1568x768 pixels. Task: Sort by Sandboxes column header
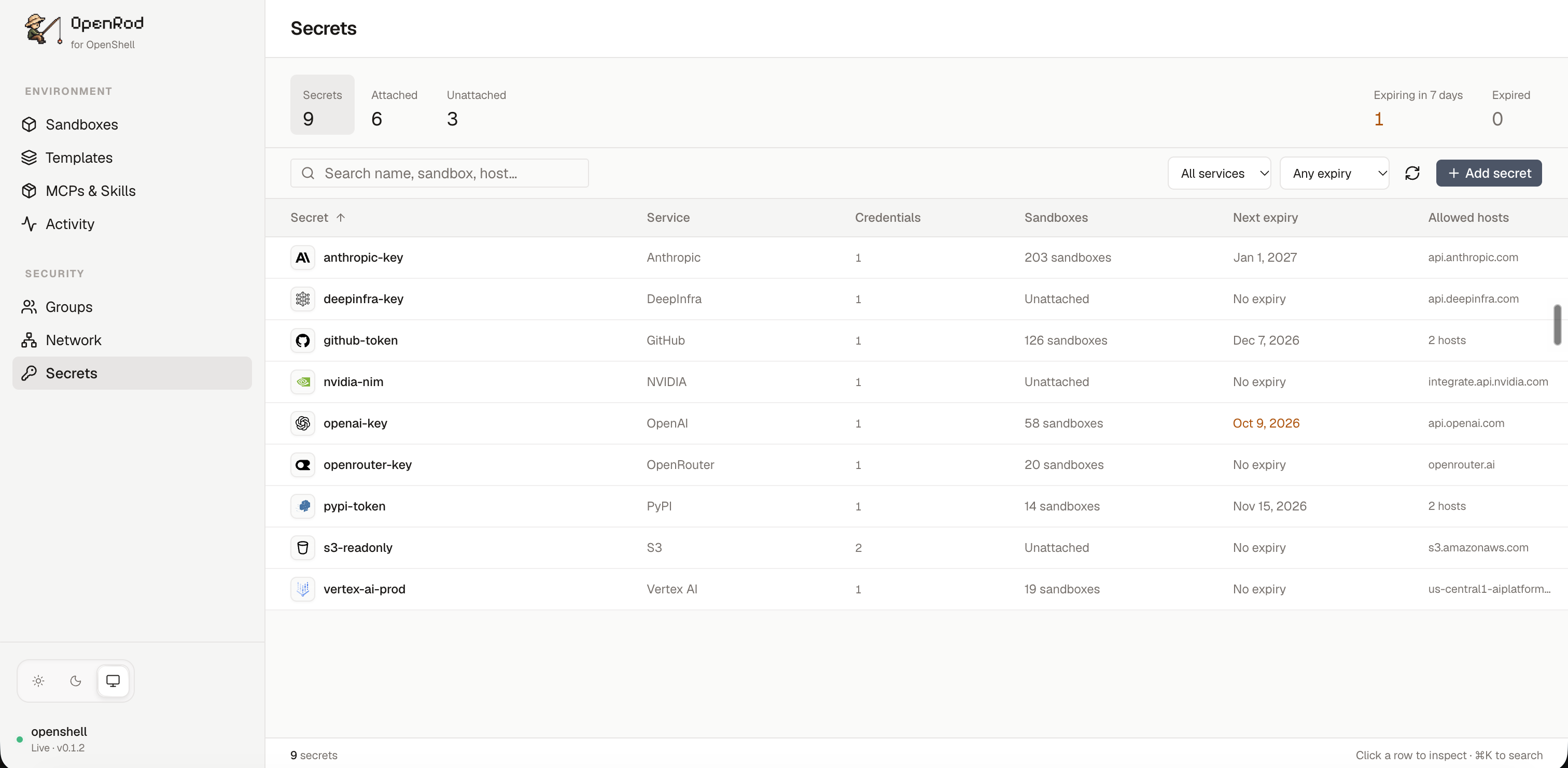1056,217
